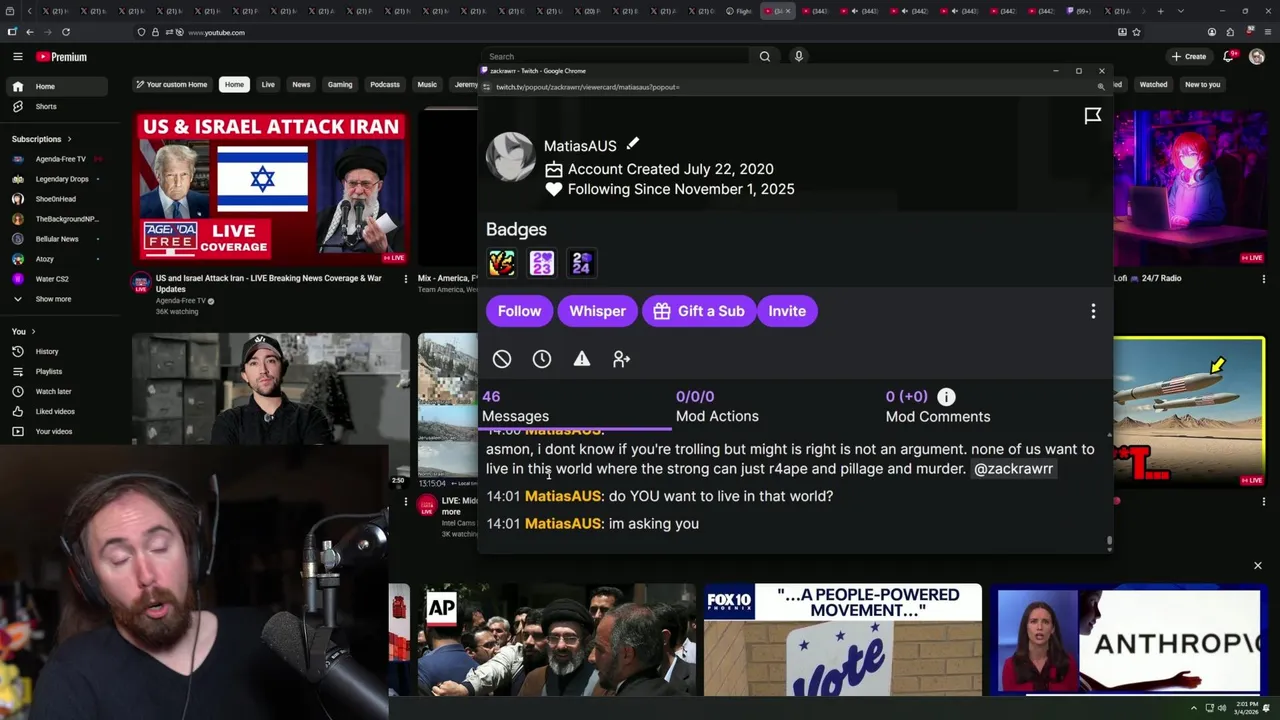Image resolution: width=1280 pixels, height=720 pixels.
Task: Open the viewer card three-dot options menu
Action: pyautogui.click(x=1093, y=311)
